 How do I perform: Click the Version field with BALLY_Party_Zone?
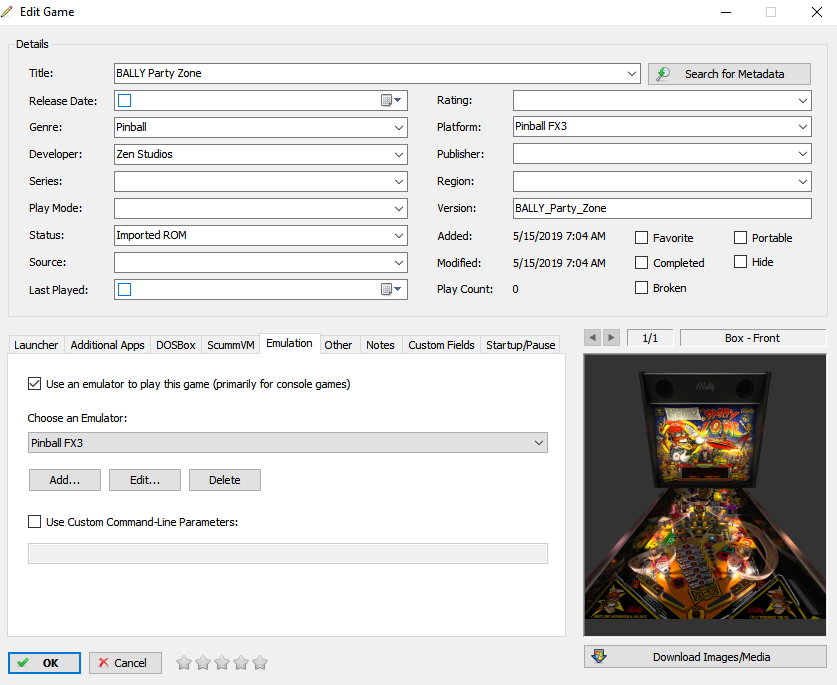[x=662, y=208]
